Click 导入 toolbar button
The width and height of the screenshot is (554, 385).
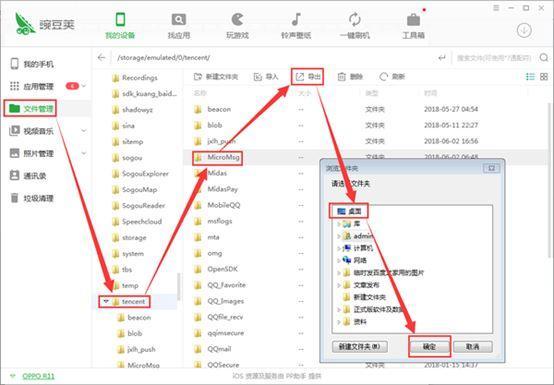[266, 77]
